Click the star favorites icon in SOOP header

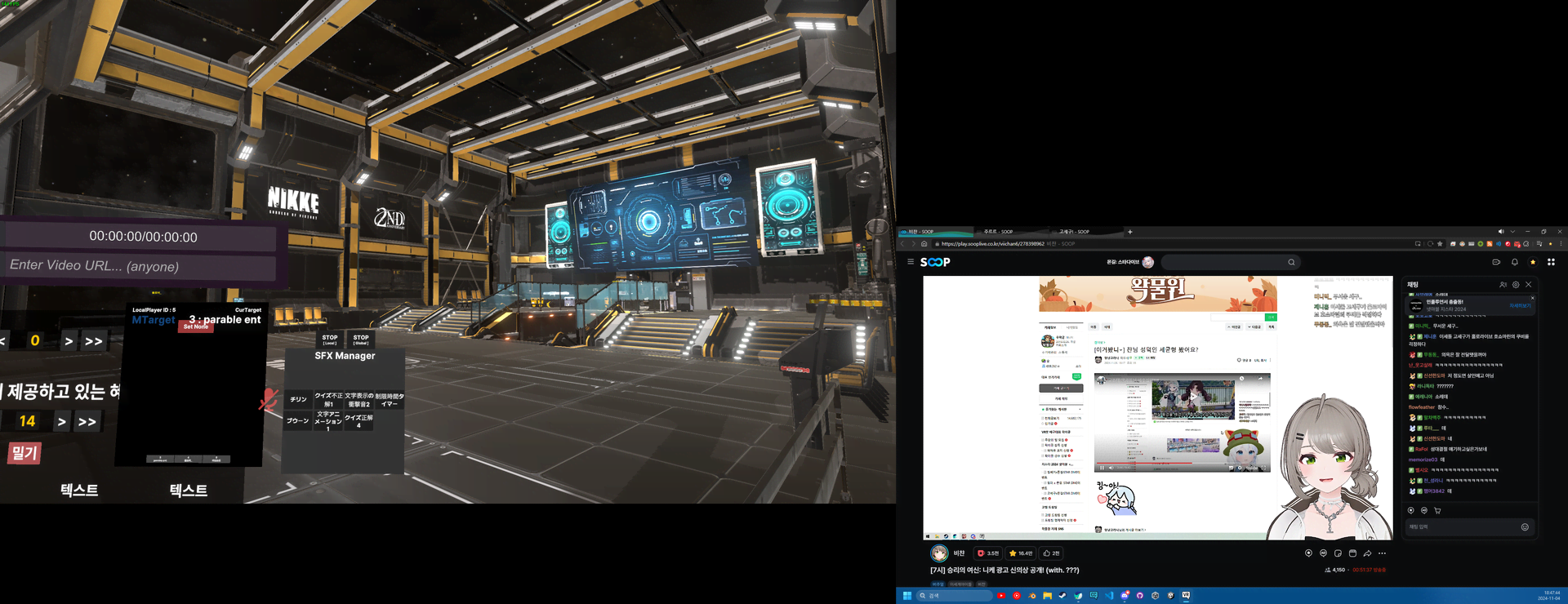tap(1533, 262)
